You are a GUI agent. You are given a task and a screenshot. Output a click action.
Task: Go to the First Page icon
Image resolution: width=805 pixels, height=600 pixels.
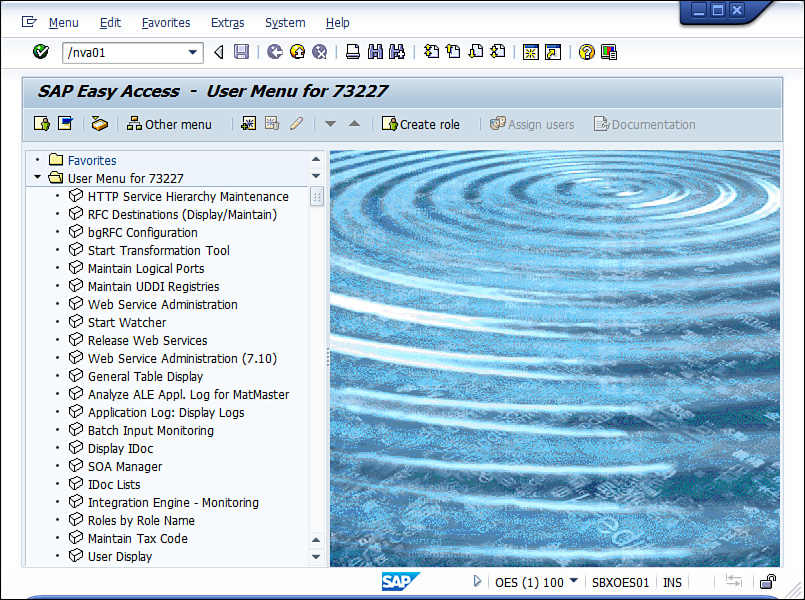[431, 52]
